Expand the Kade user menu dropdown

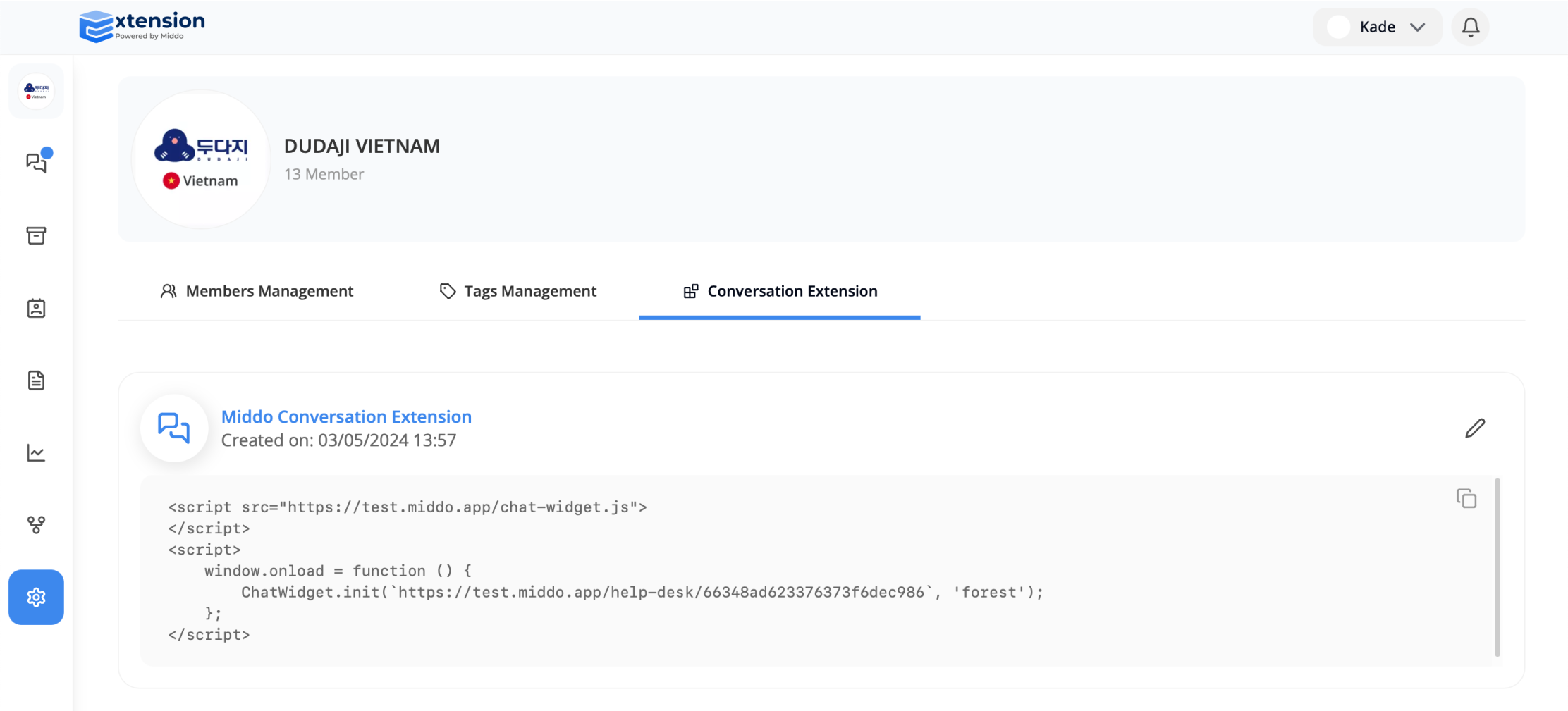[1377, 27]
